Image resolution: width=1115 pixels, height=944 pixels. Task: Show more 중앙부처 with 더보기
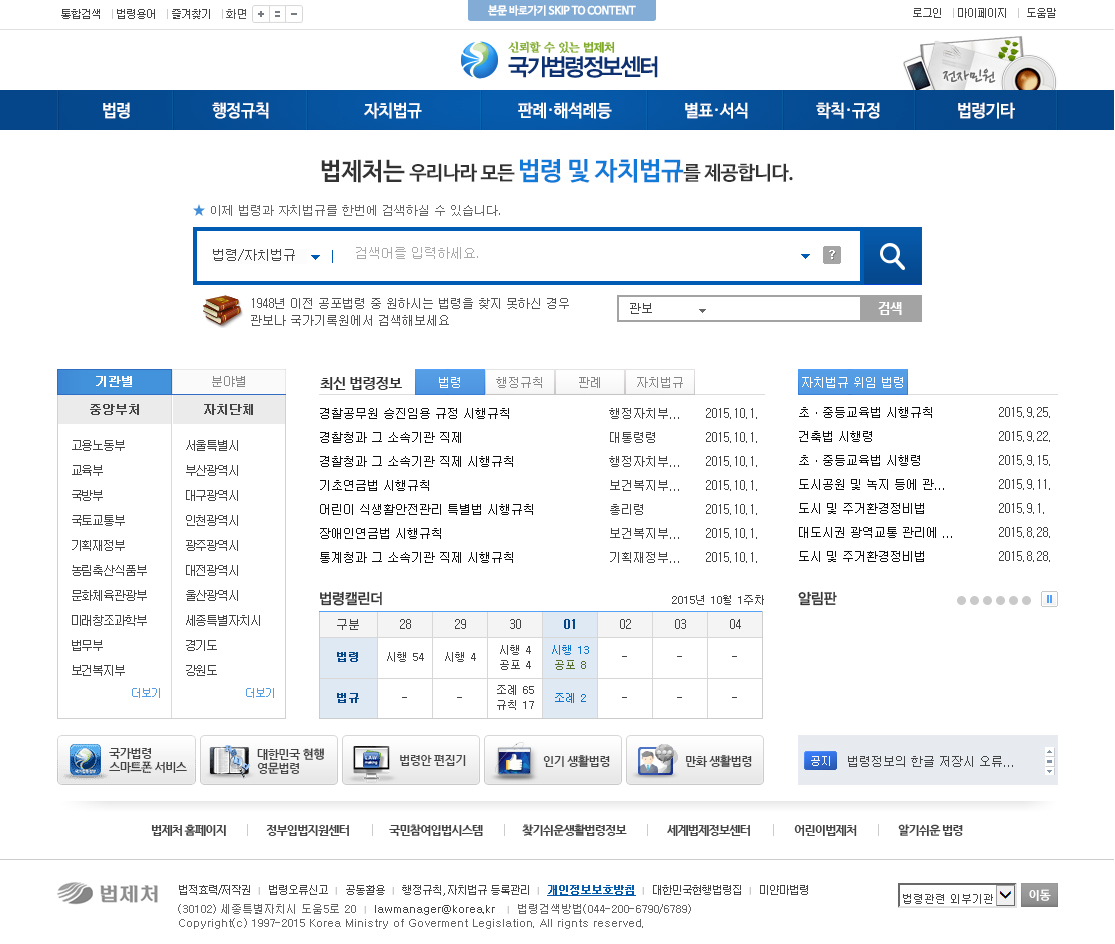point(146,692)
